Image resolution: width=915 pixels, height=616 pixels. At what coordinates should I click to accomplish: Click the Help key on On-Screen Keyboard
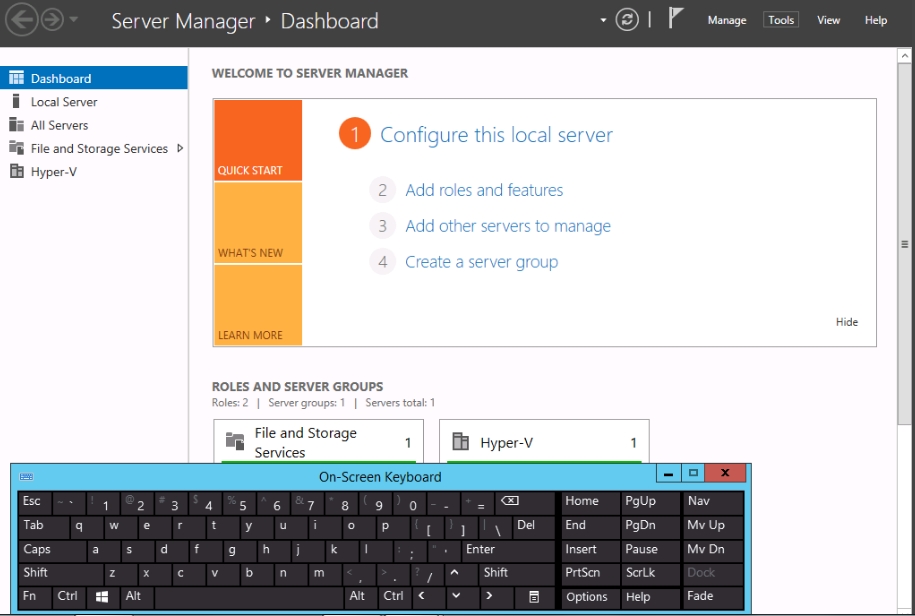649,597
